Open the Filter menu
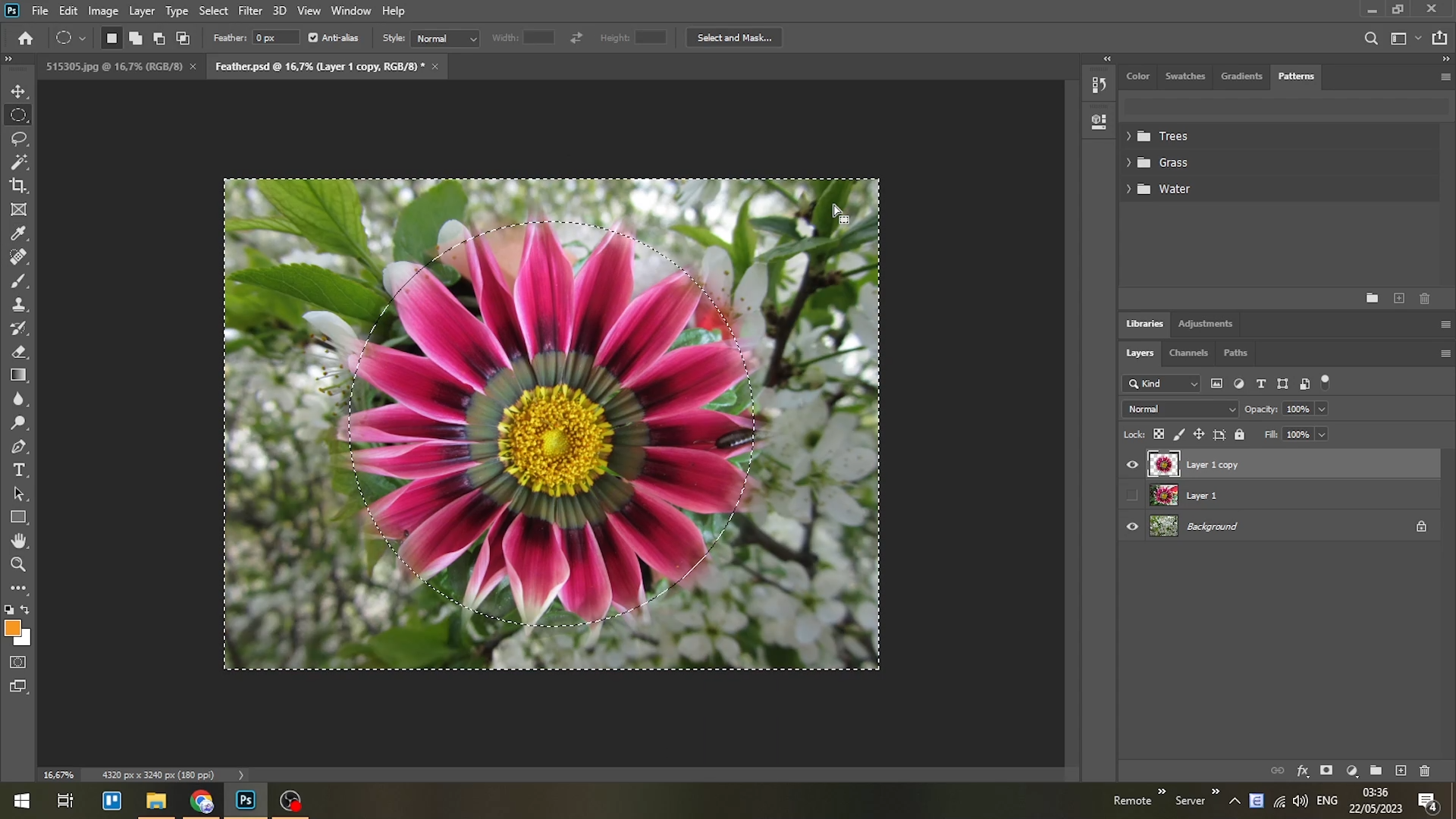The height and width of the screenshot is (819, 1456). (250, 11)
